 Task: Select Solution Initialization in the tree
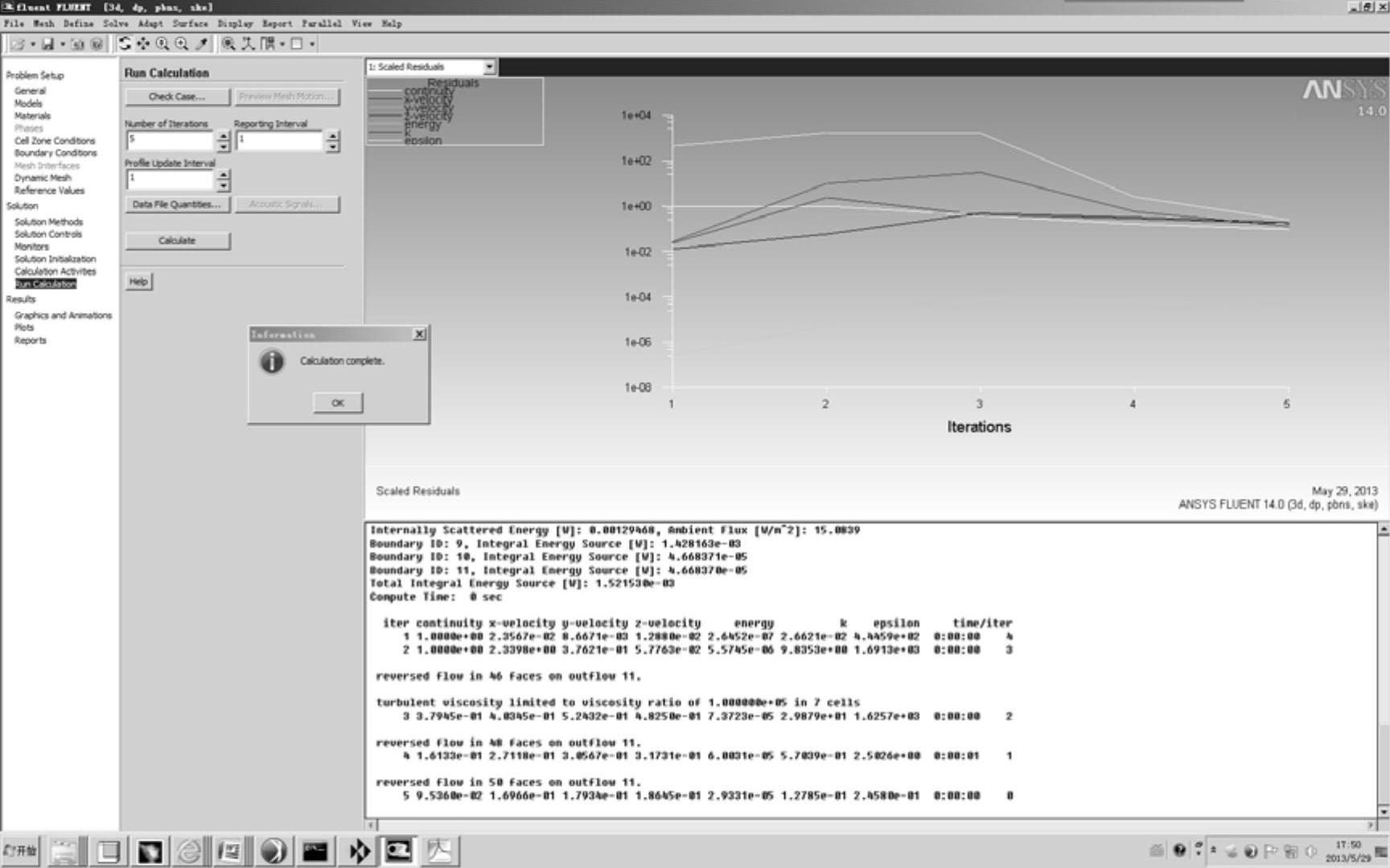tap(55, 259)
